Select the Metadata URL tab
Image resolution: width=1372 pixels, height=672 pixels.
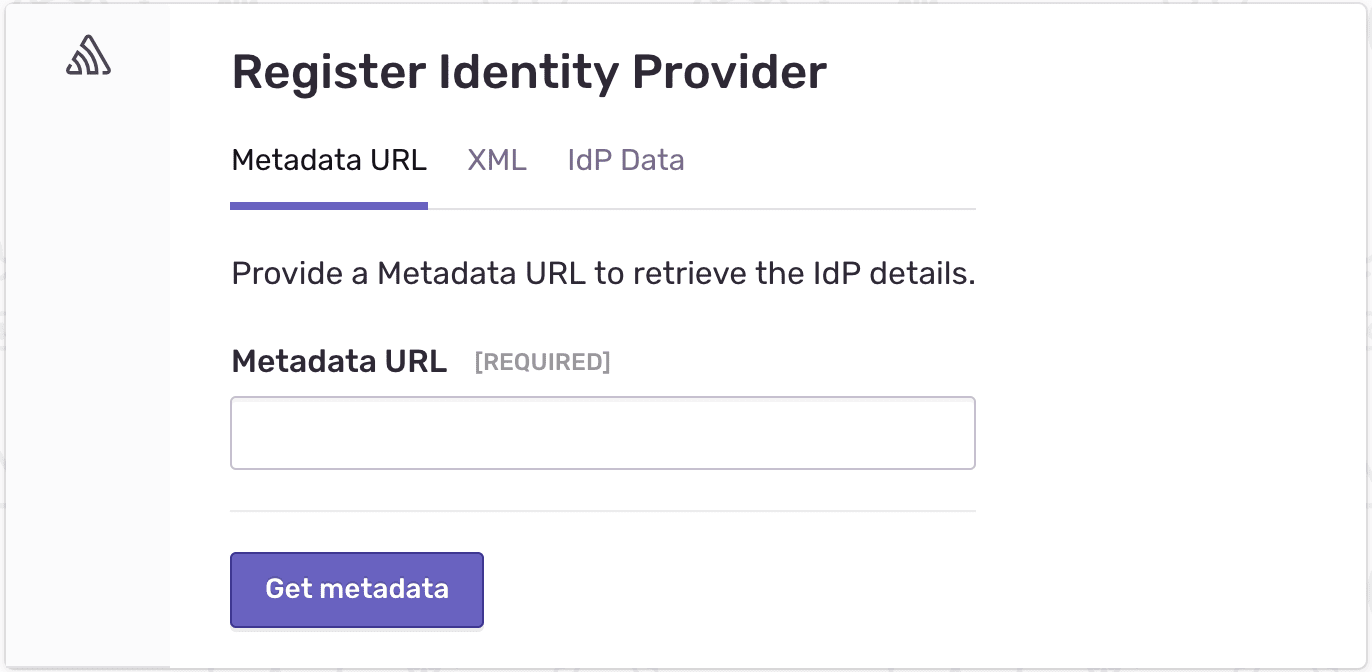(329, 160)
